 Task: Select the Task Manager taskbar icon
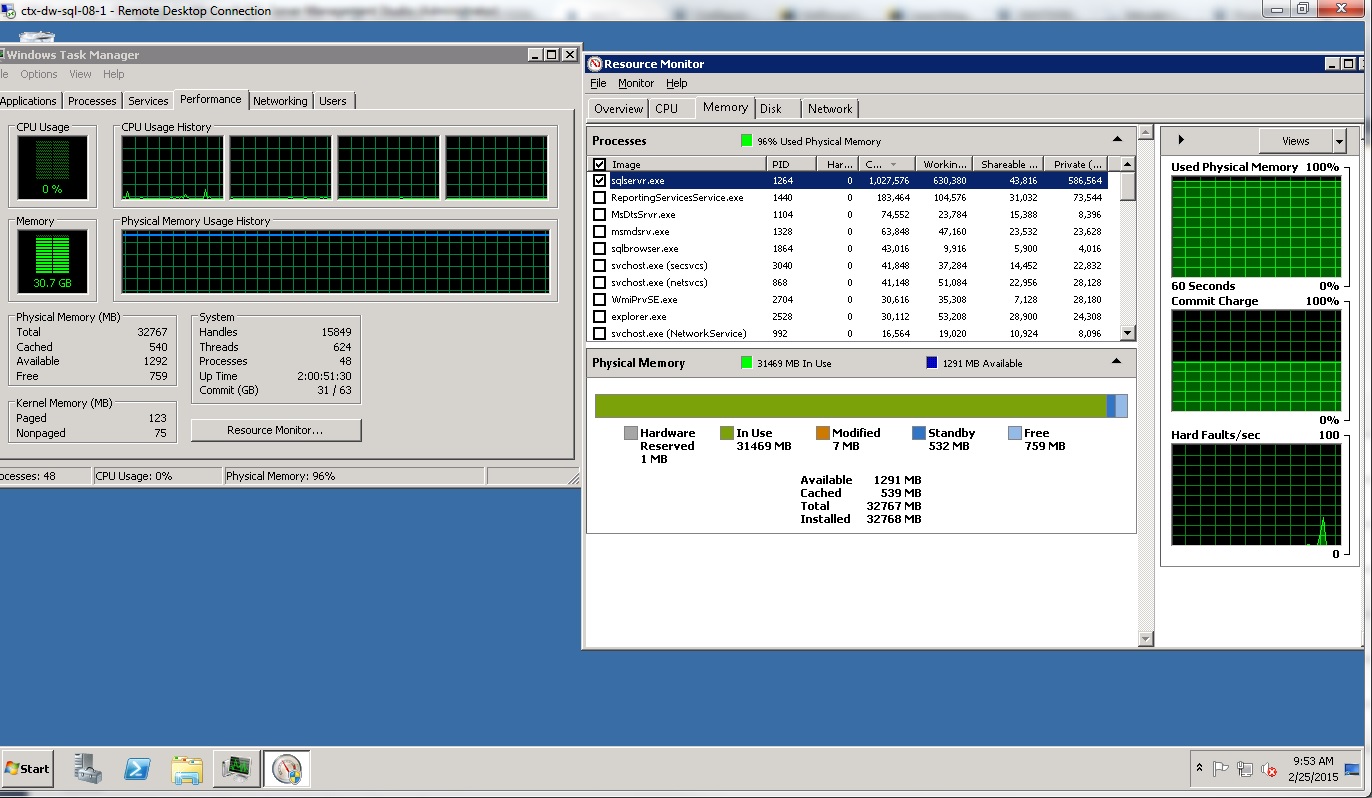[237, 769]
